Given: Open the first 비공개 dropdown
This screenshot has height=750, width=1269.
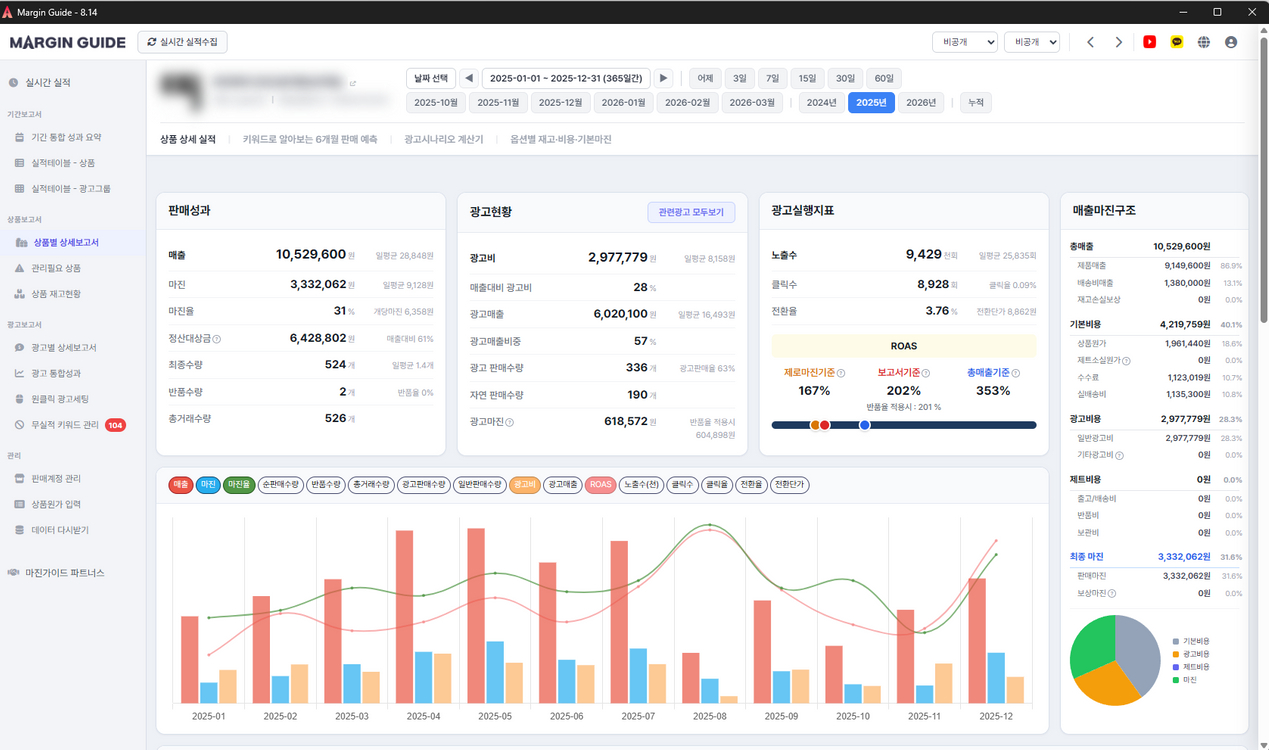Looking at the screenshot, I should (x=964, y=42).
